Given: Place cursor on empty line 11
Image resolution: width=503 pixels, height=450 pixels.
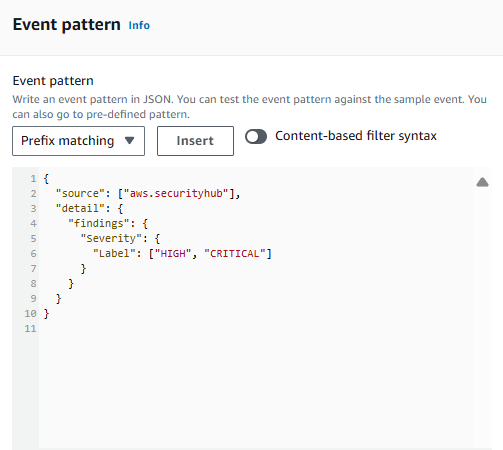Looking at the screenshot, I should point(256,329).
